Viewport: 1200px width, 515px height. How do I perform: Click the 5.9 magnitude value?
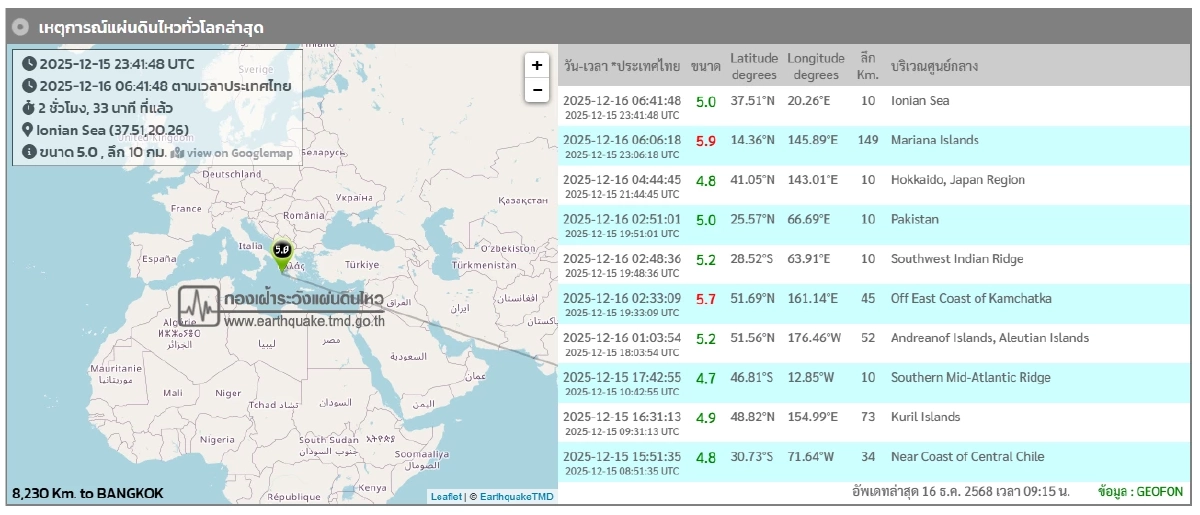pyautogui.click(x=706, y=141)
